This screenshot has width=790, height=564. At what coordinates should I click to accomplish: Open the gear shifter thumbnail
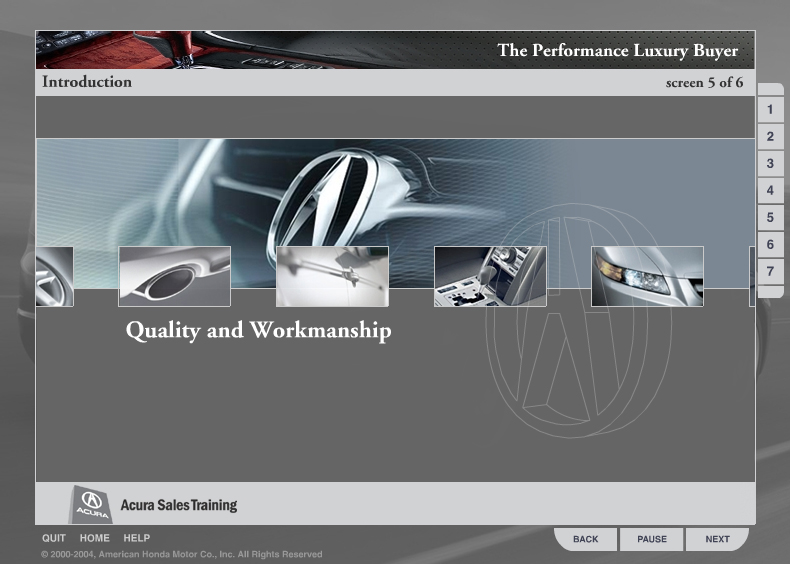click(x=490, y=276)
